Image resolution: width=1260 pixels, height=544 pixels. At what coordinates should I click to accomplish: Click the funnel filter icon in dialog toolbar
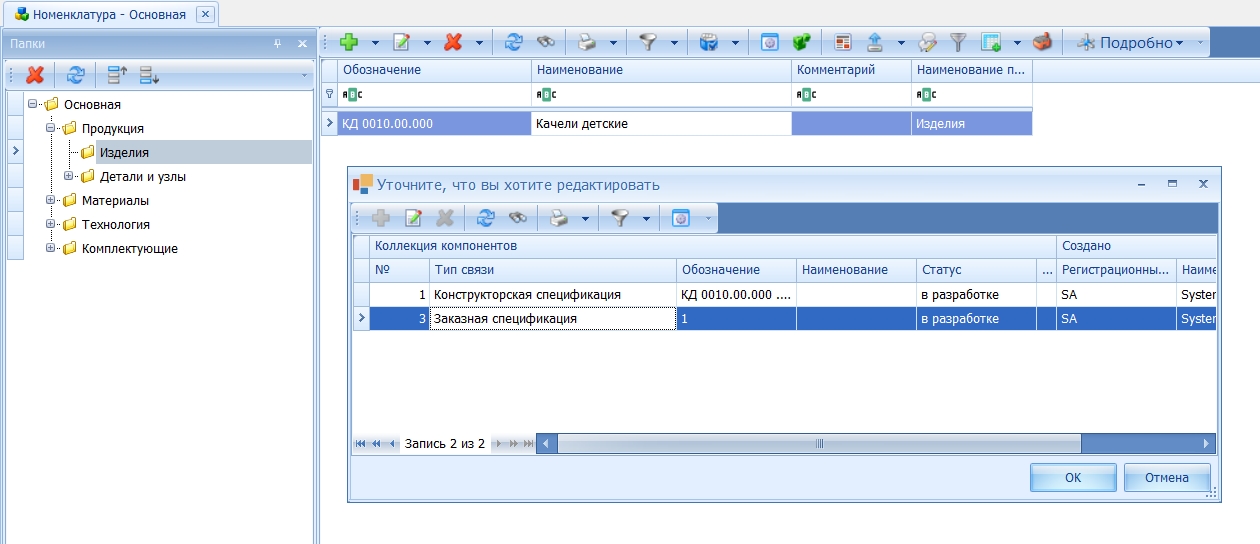(621, 217)
